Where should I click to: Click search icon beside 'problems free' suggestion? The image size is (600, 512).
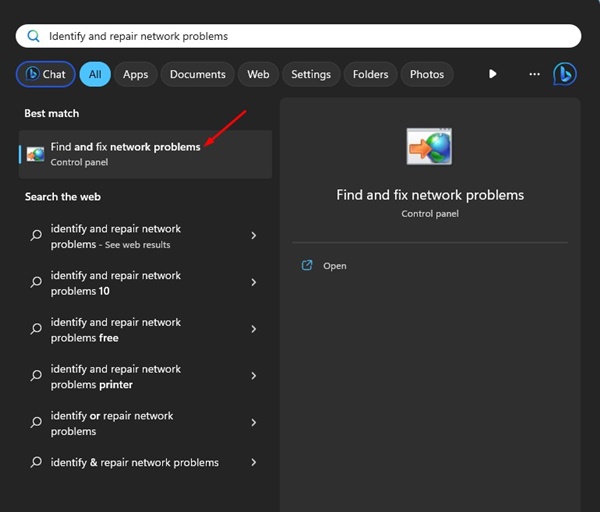point(36,330)
